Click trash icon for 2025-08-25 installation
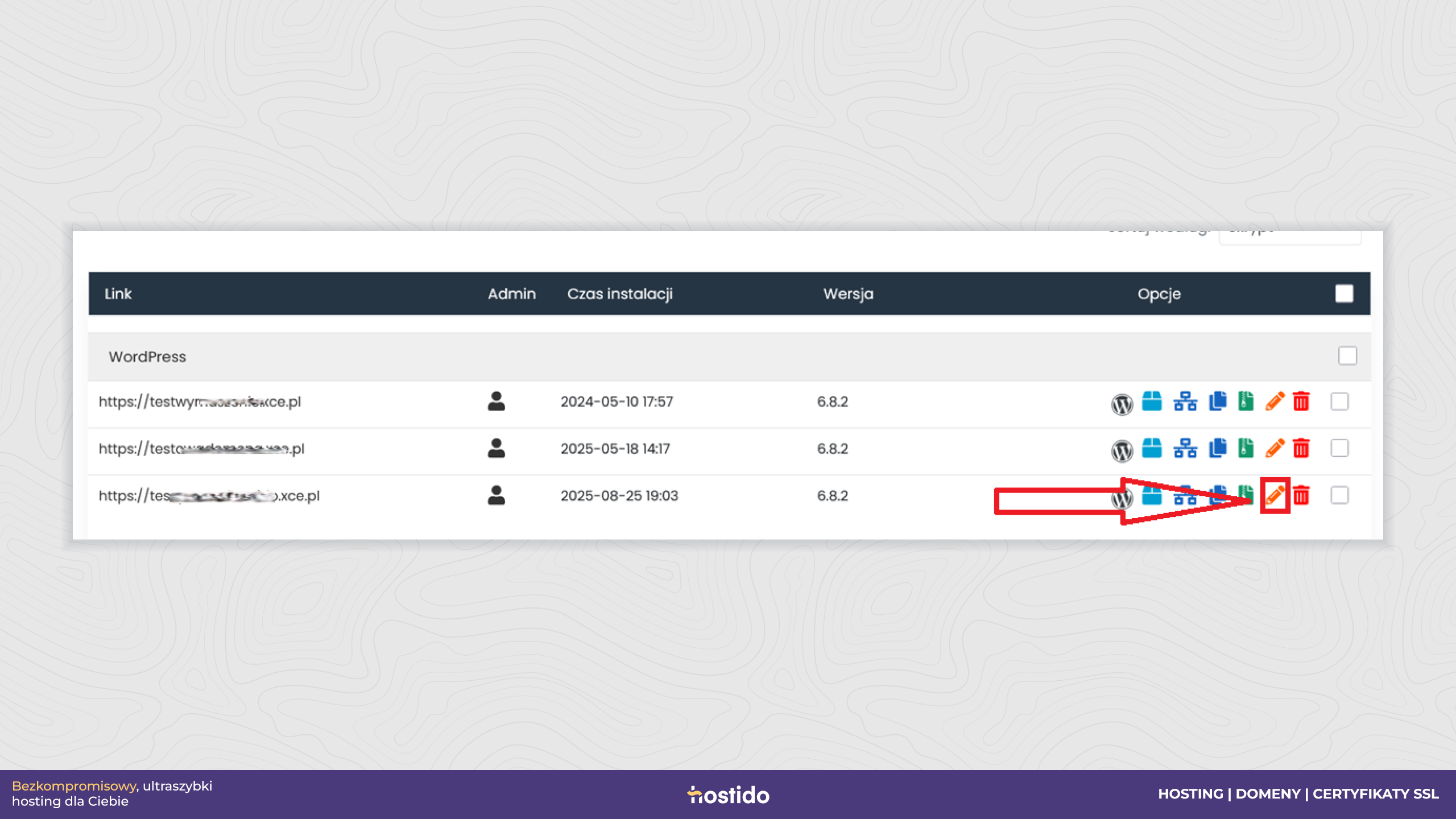 click(1301, 495)
